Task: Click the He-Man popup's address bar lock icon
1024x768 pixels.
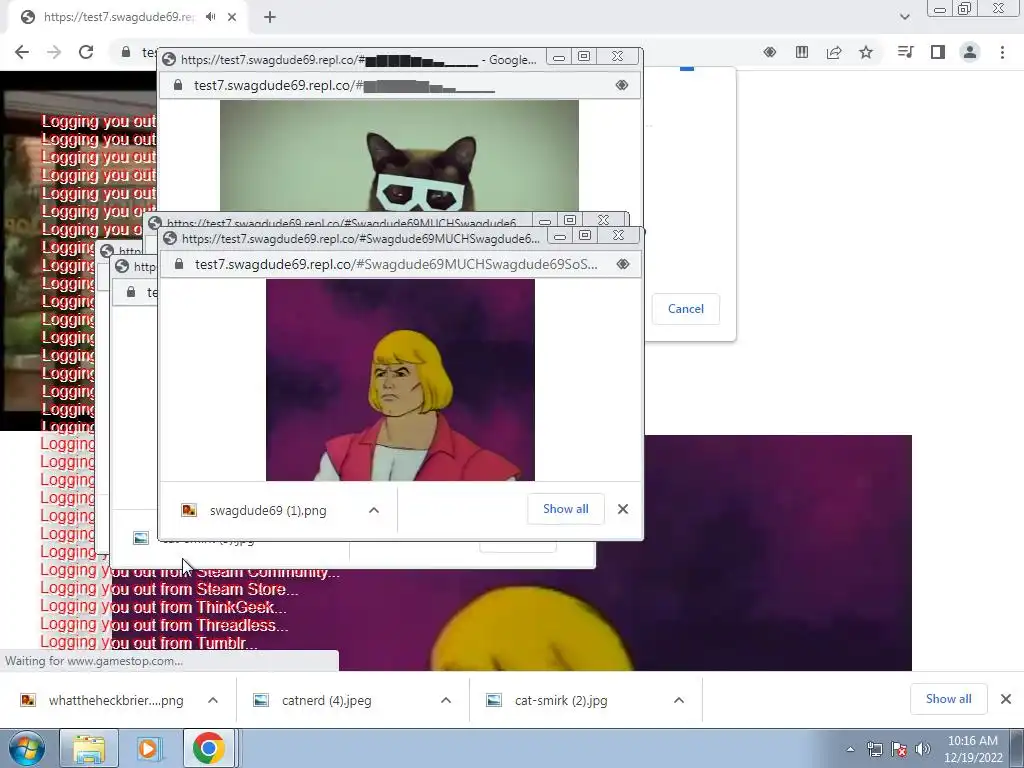Action: pos(178,264)
